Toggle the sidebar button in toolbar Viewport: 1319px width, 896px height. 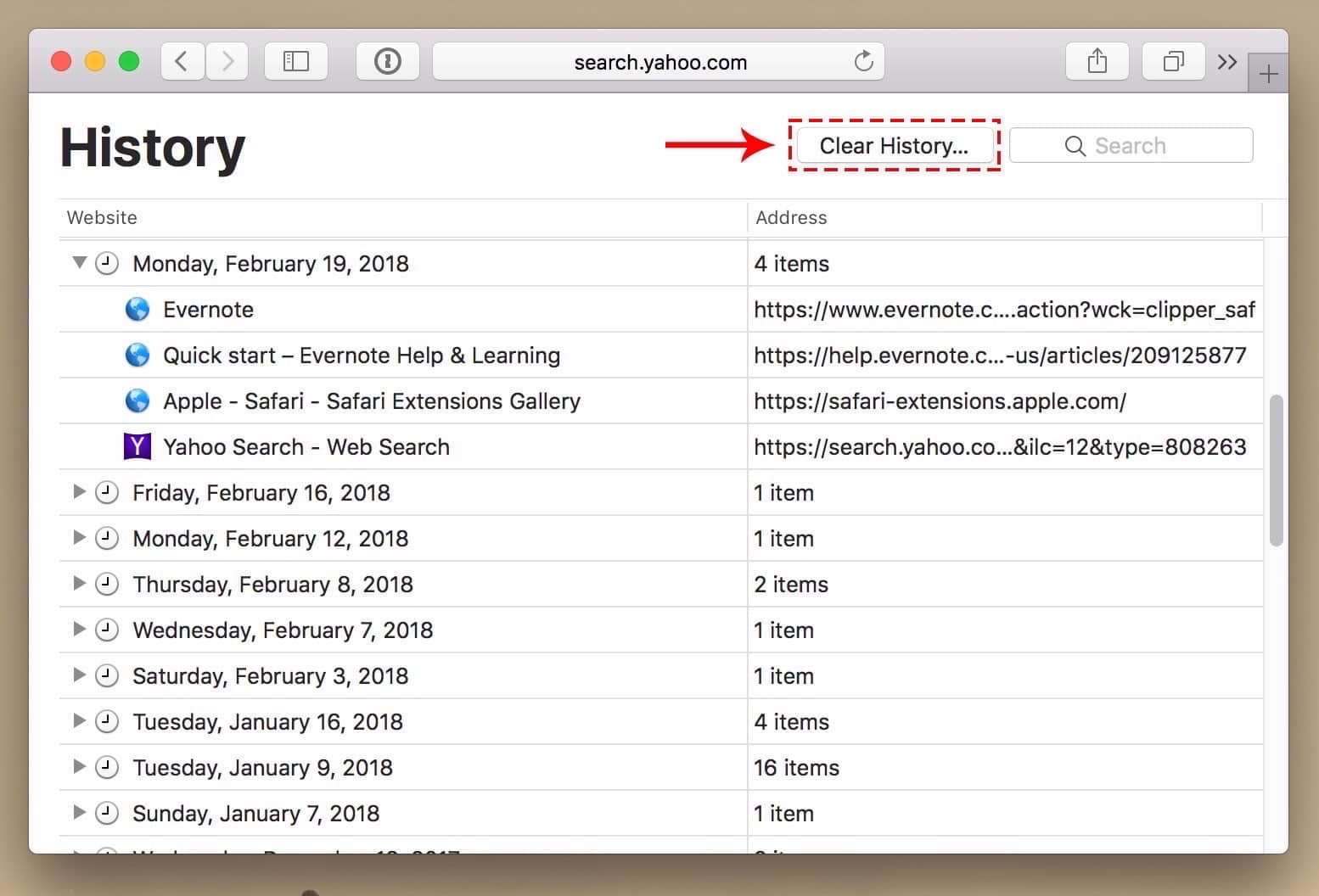tap(296, 61)
